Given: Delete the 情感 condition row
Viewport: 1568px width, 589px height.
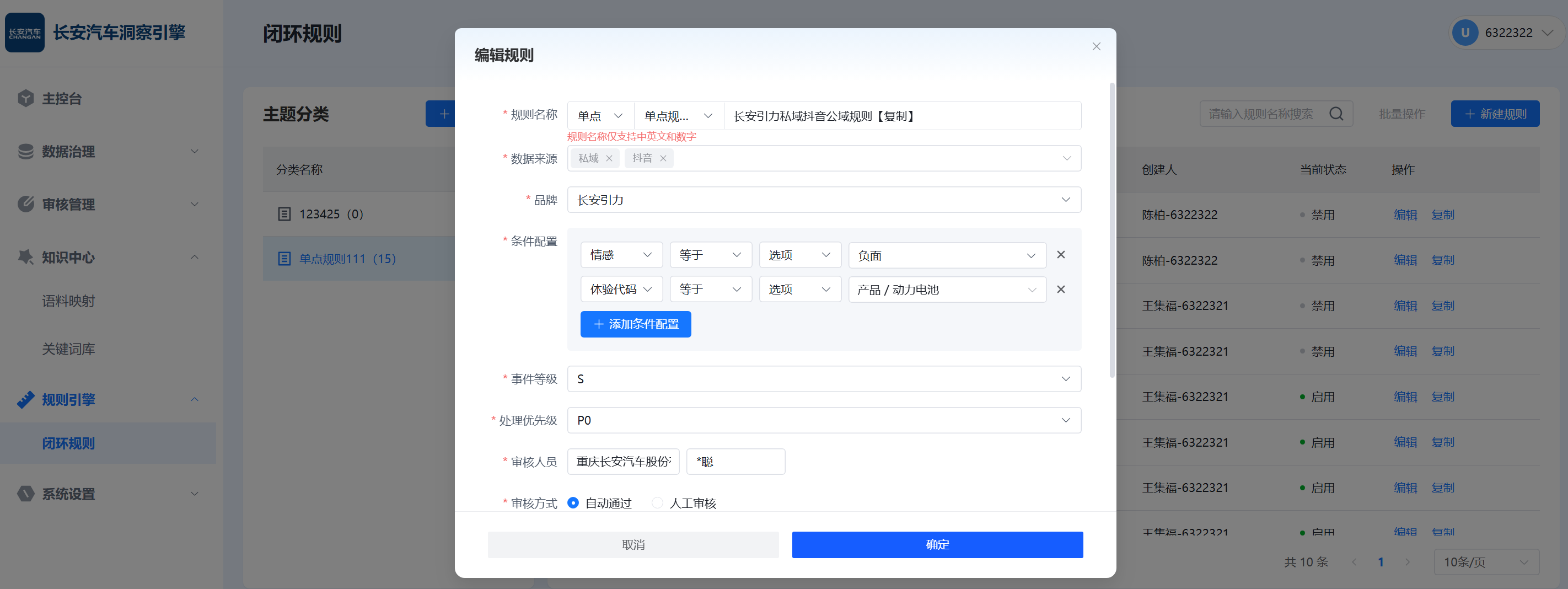Looking at the screenshot, I should 1060,255.
